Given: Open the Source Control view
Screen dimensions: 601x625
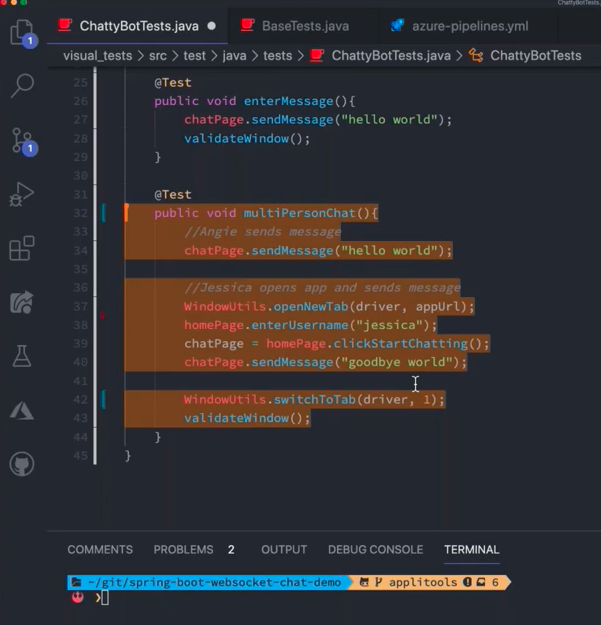Looking at the screenshot, I should click(x=22, y=141).
